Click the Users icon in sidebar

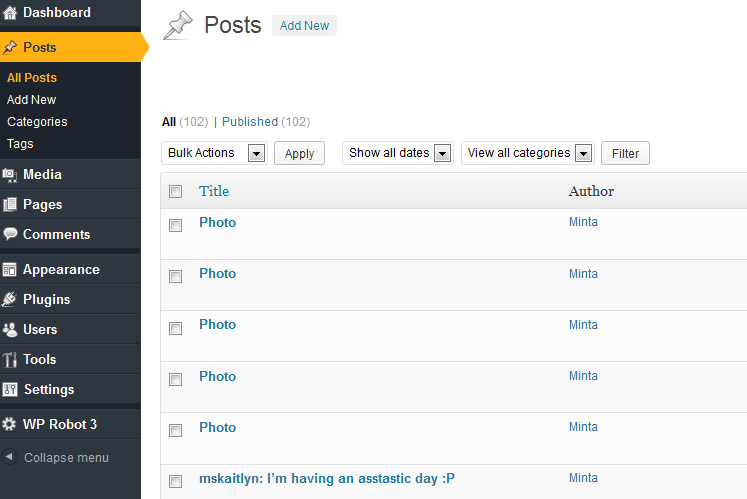[10, 330]
